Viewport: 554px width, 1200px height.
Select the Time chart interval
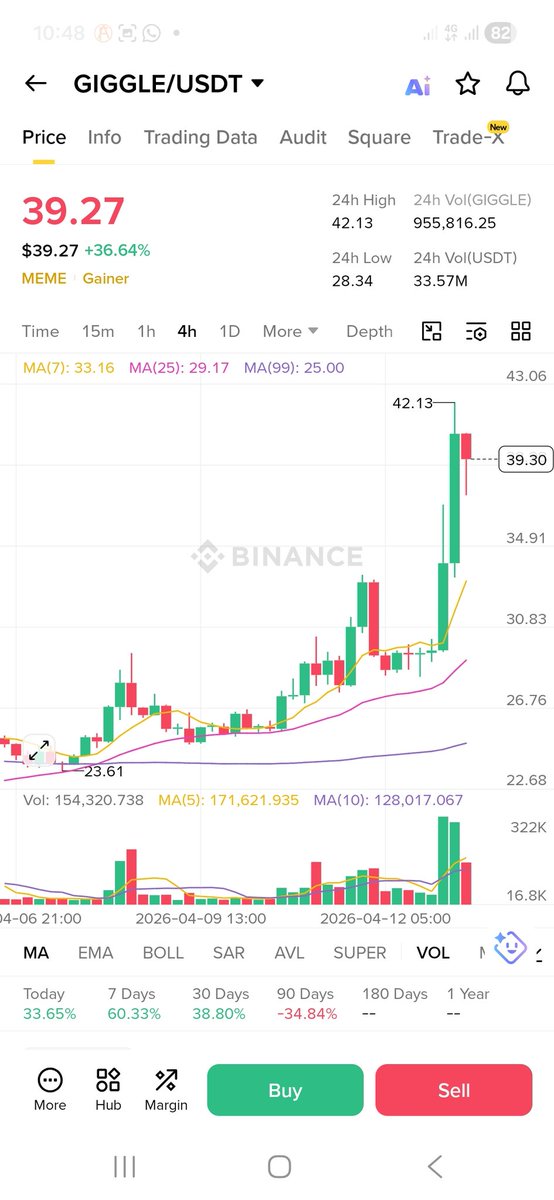[41, 331]
